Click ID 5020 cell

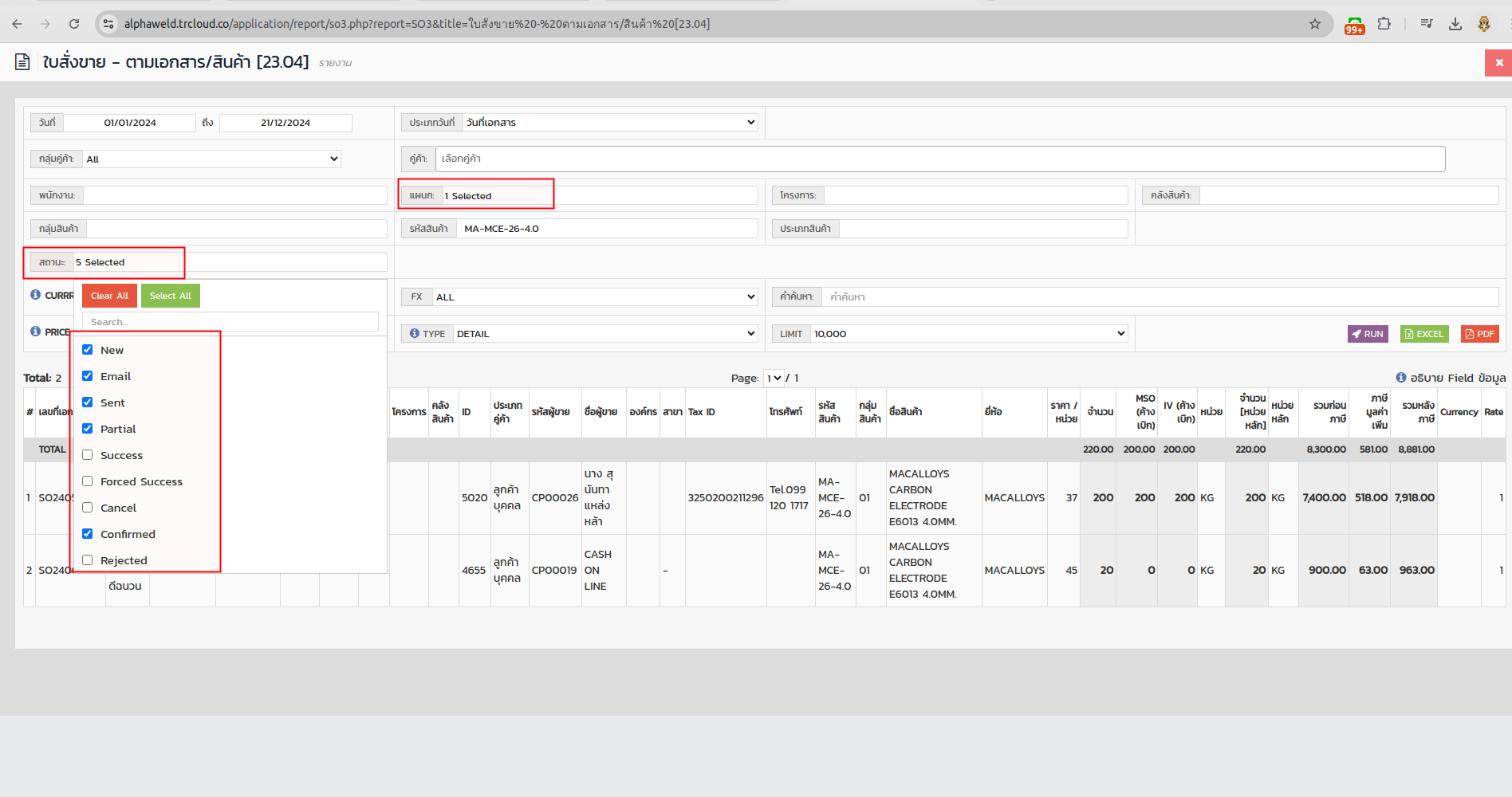coord(474,497)
